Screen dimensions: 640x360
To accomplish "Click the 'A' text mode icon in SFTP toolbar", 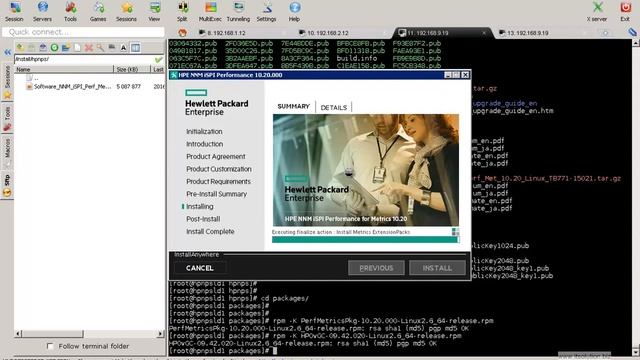I will (x=123, y=48).
